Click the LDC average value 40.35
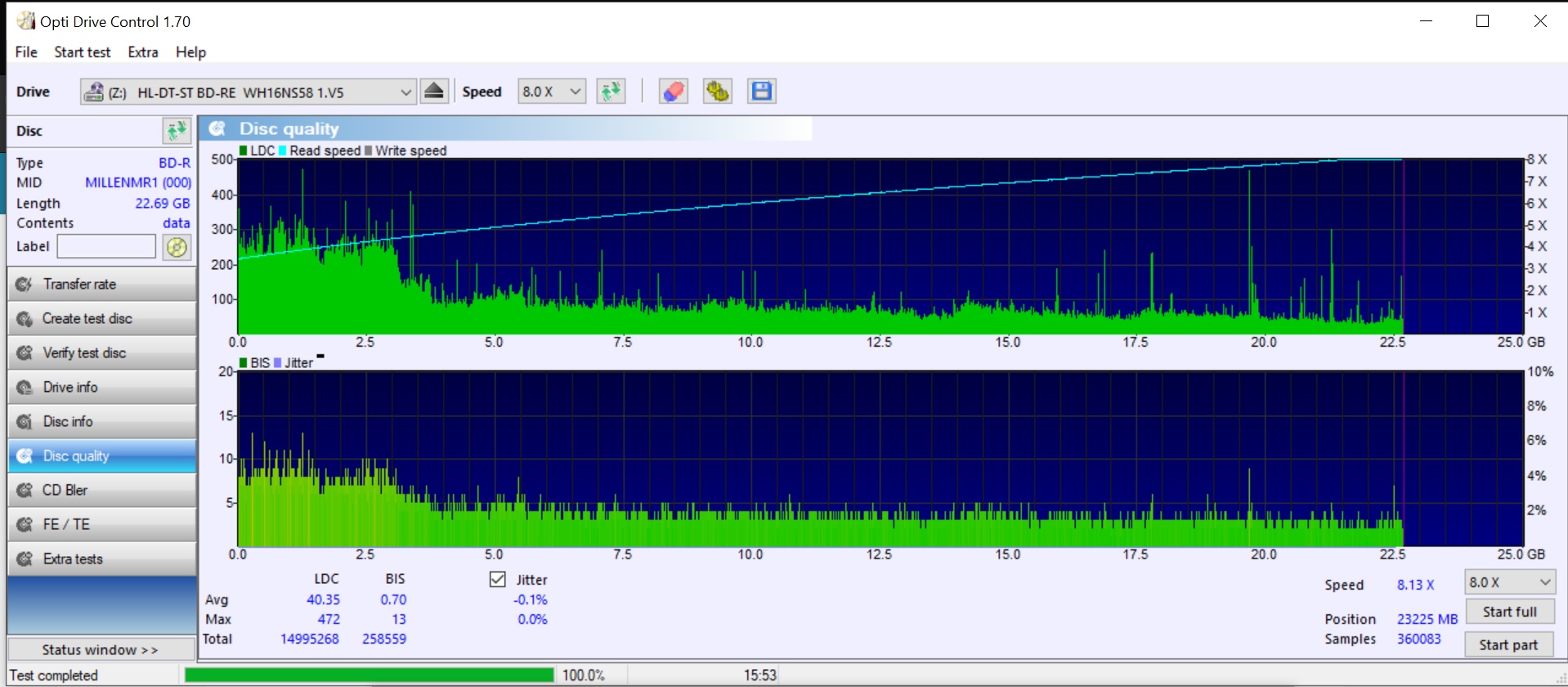Image resolution: width=1568 pixels, height=687 pixels. 323,599
